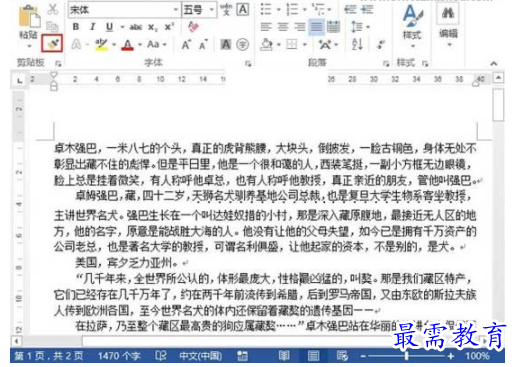Switch to Web Layout view
515x367 pixels.
[342, 356]
